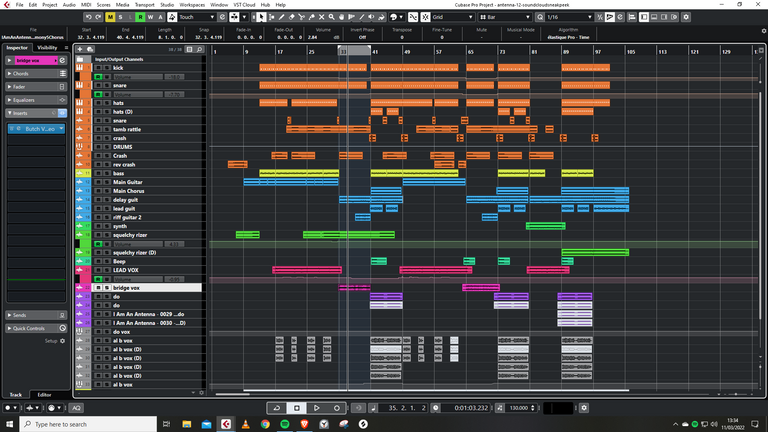The width and height of the screenshot is (768, 432).
Task: Click the Cubase icon in taskbar
Action: click(226, 424)
